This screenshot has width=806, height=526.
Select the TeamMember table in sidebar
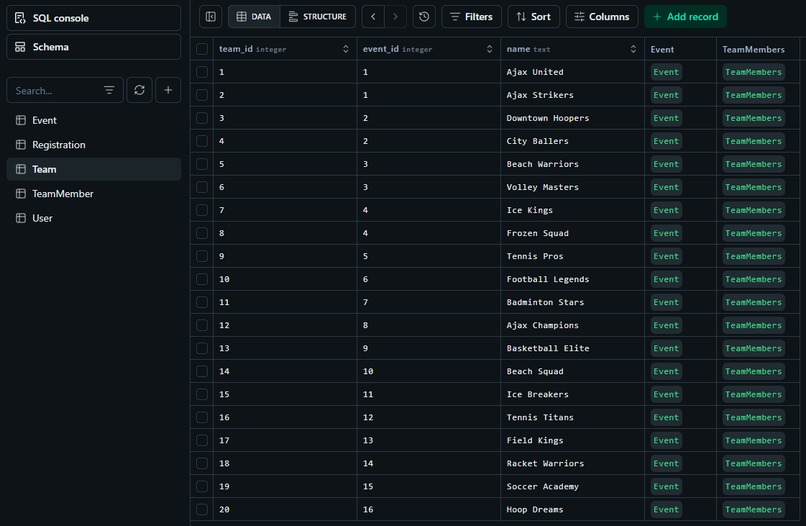(x=94, y=194)
